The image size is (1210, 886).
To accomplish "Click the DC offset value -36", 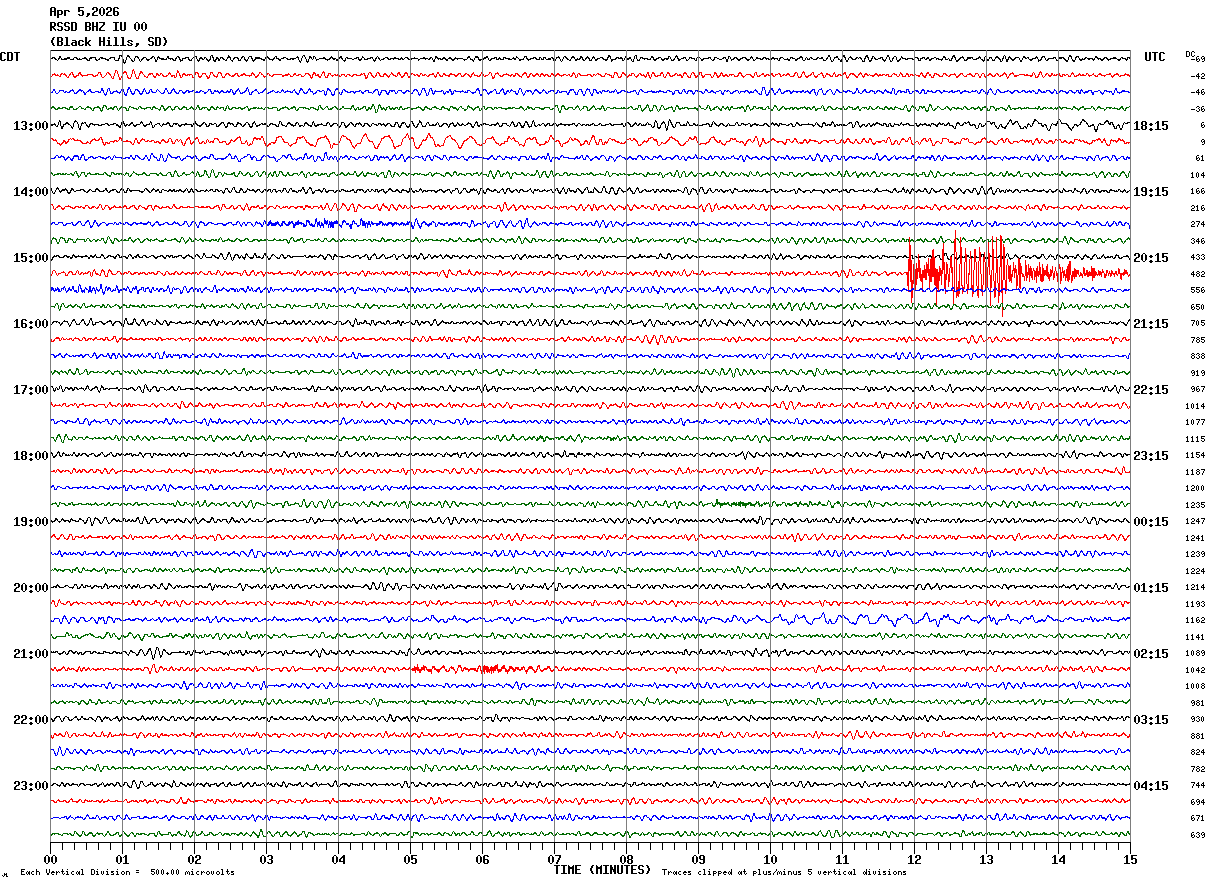I will [x=1198, y=109].
